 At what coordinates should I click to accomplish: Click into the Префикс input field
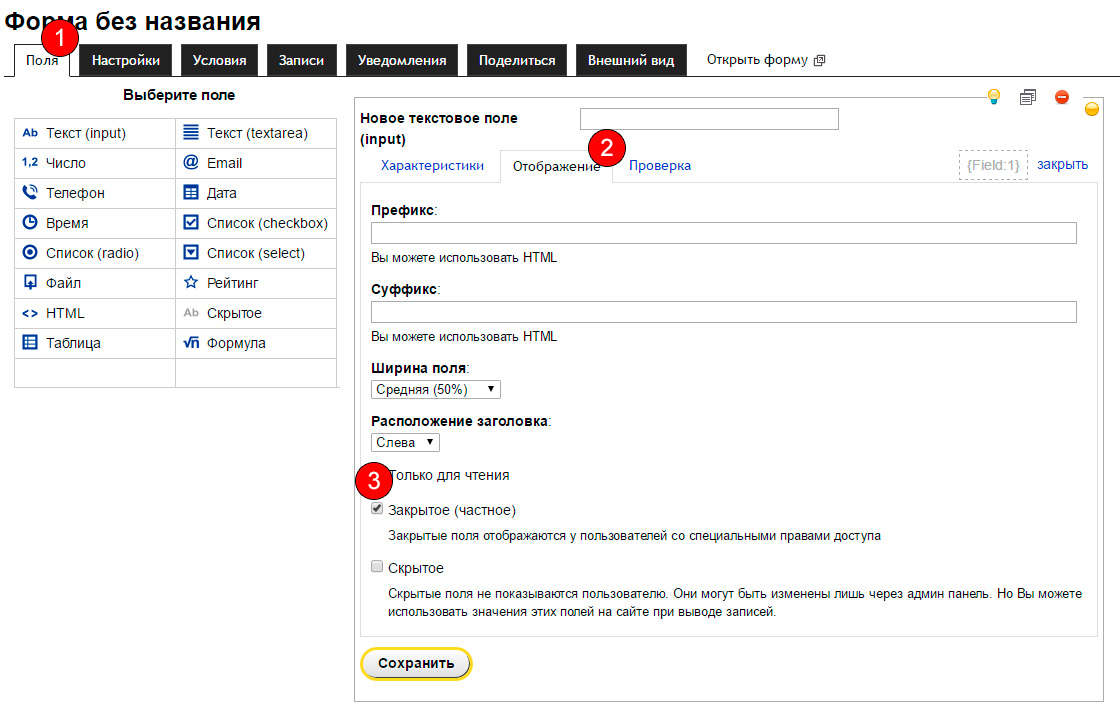[723, 233]
